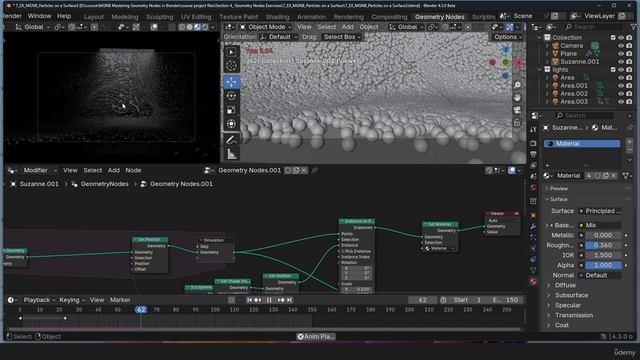
Task: Select the Move tool in viewport toolbar
Action: point(231,82)
